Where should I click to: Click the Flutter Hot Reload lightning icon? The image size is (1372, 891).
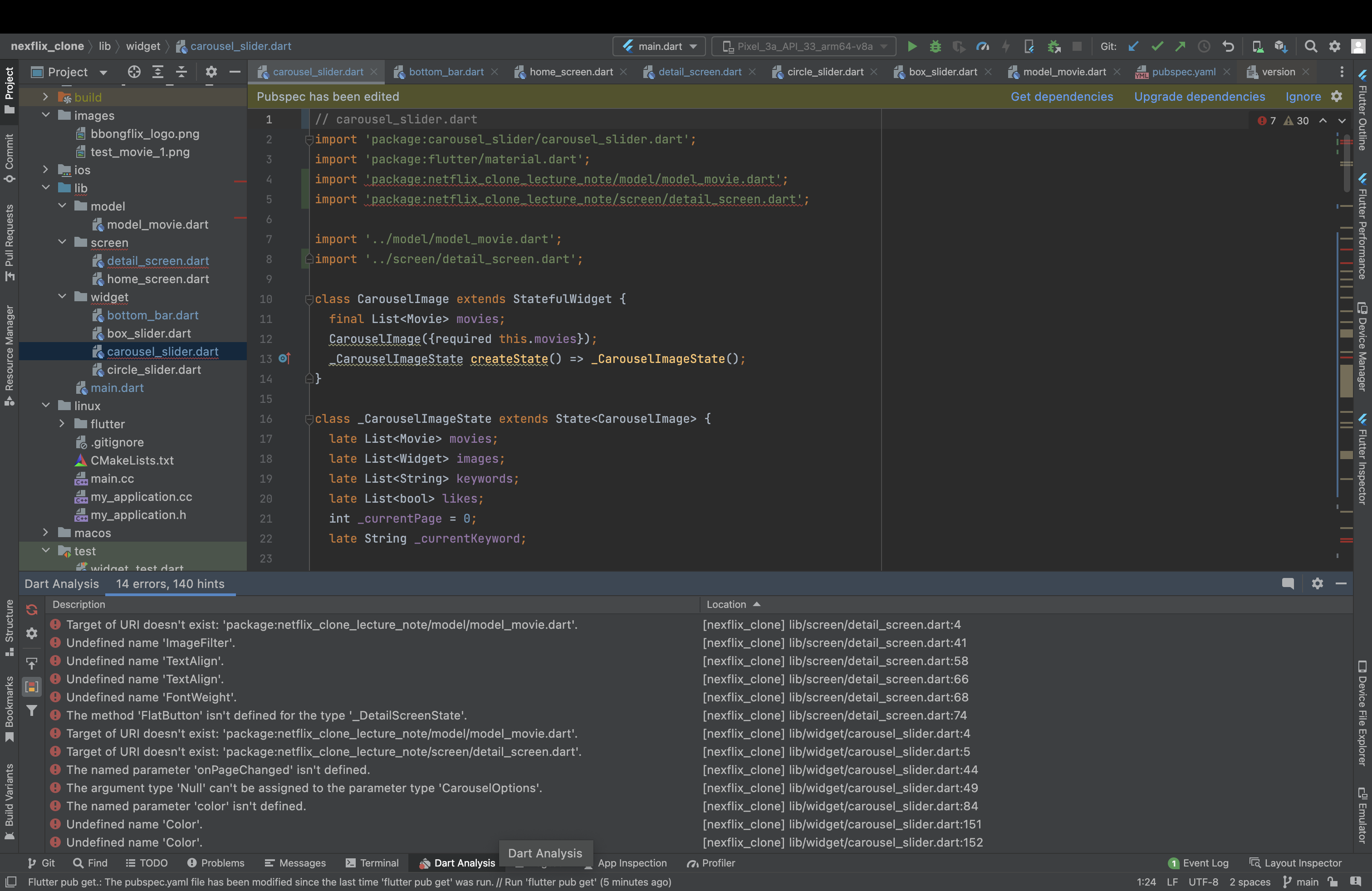(1006, 46)
